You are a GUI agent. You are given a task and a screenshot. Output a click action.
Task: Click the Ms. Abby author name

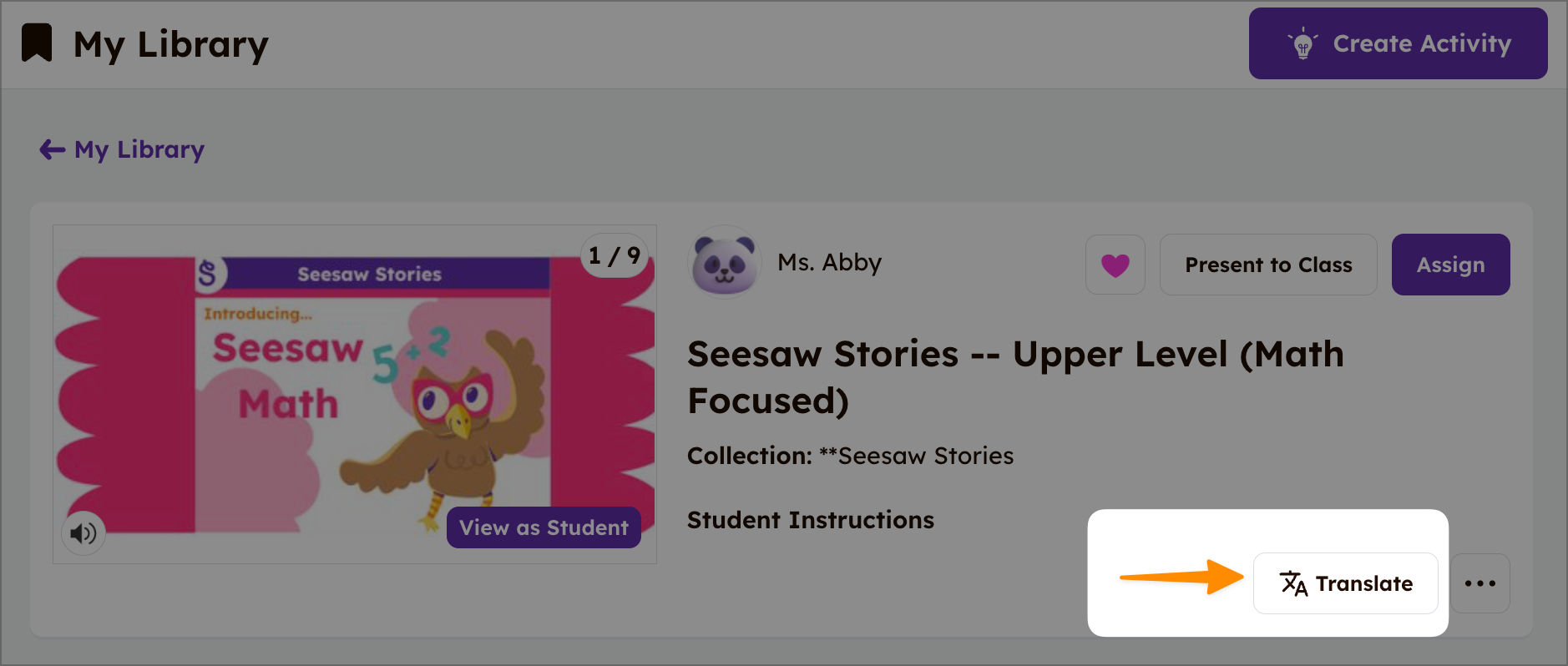coord(829,263)
